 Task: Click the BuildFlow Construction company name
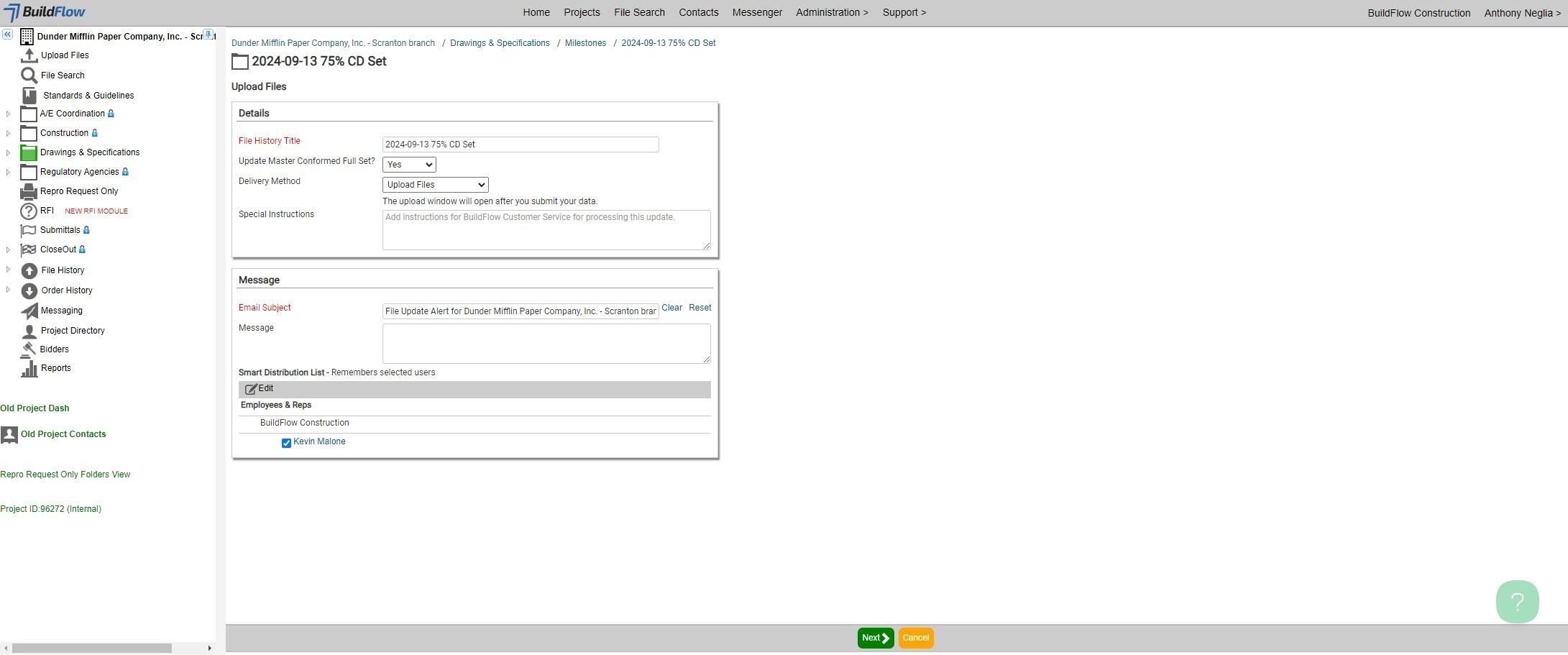click(x=1418, y=13)
